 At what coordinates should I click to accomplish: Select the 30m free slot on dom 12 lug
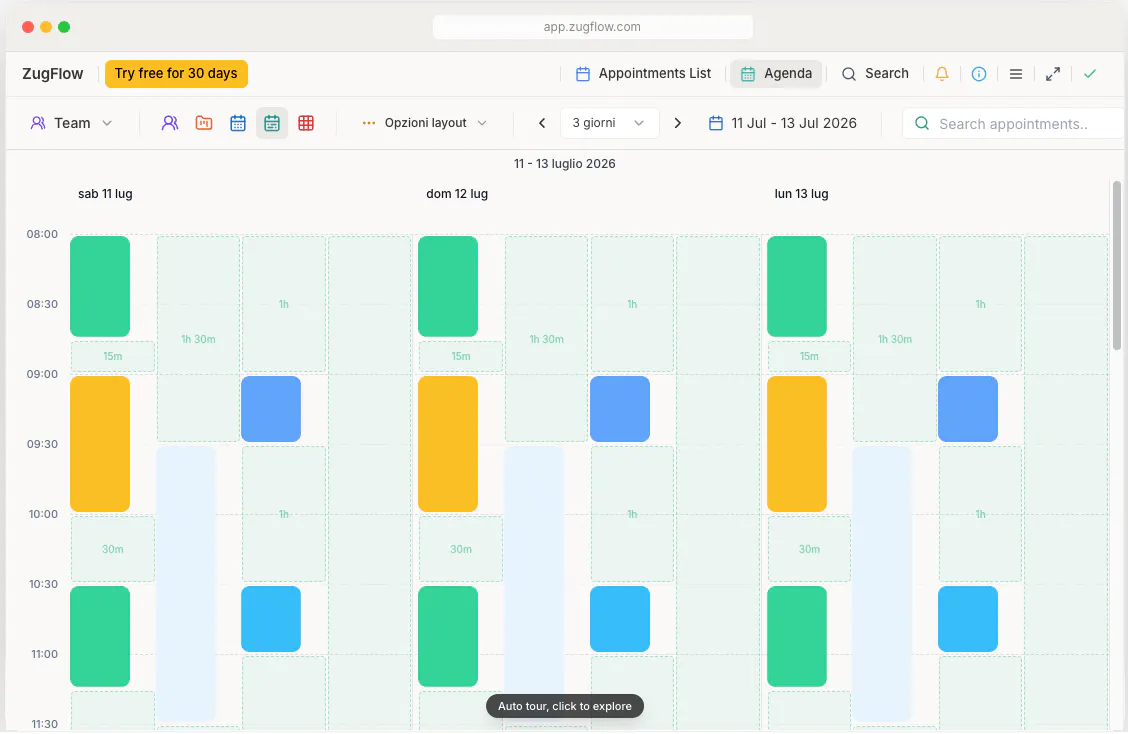click(x=460, y=549)
